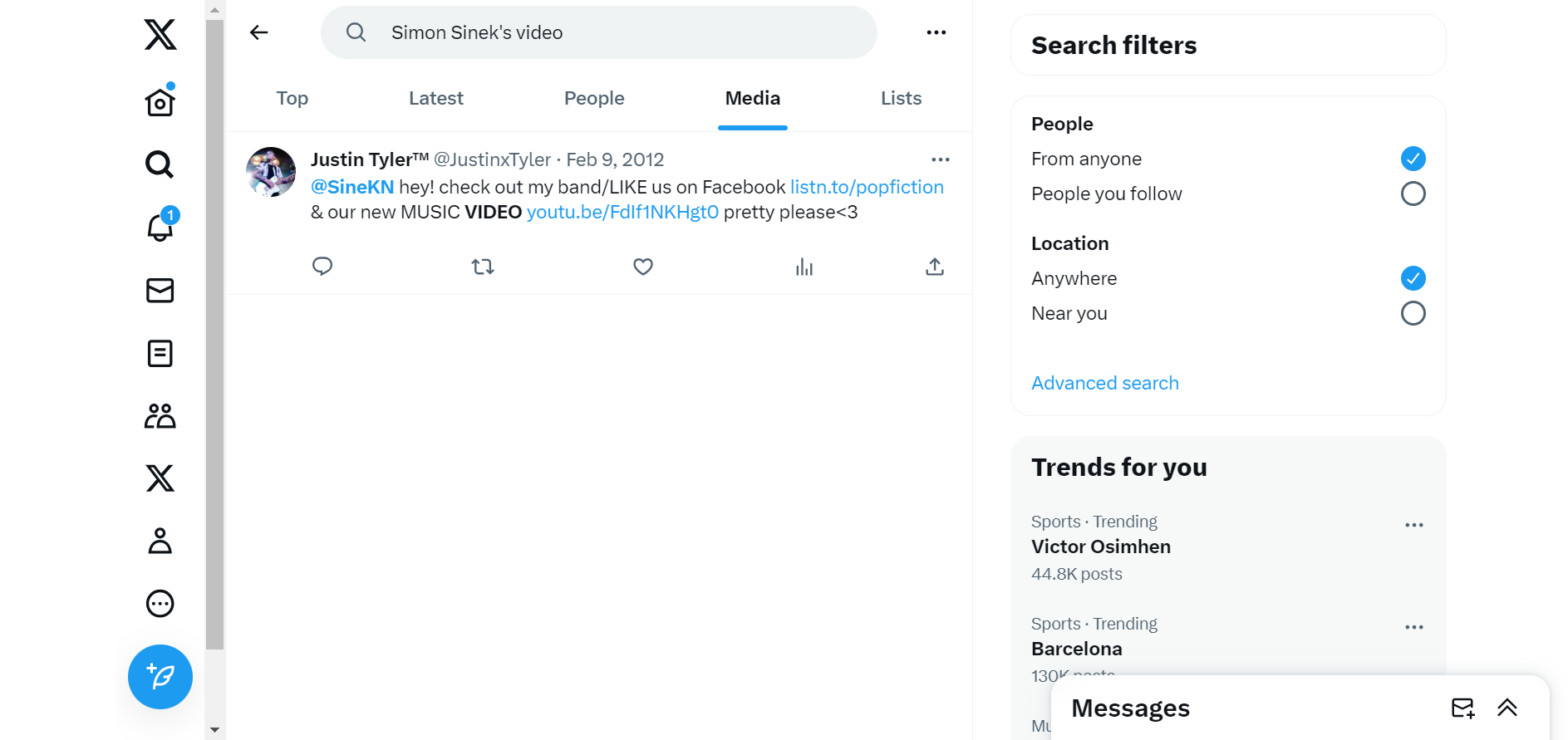Open the Communities section
Viewport: 1568px width, 740px height.
tap(159, 415)
